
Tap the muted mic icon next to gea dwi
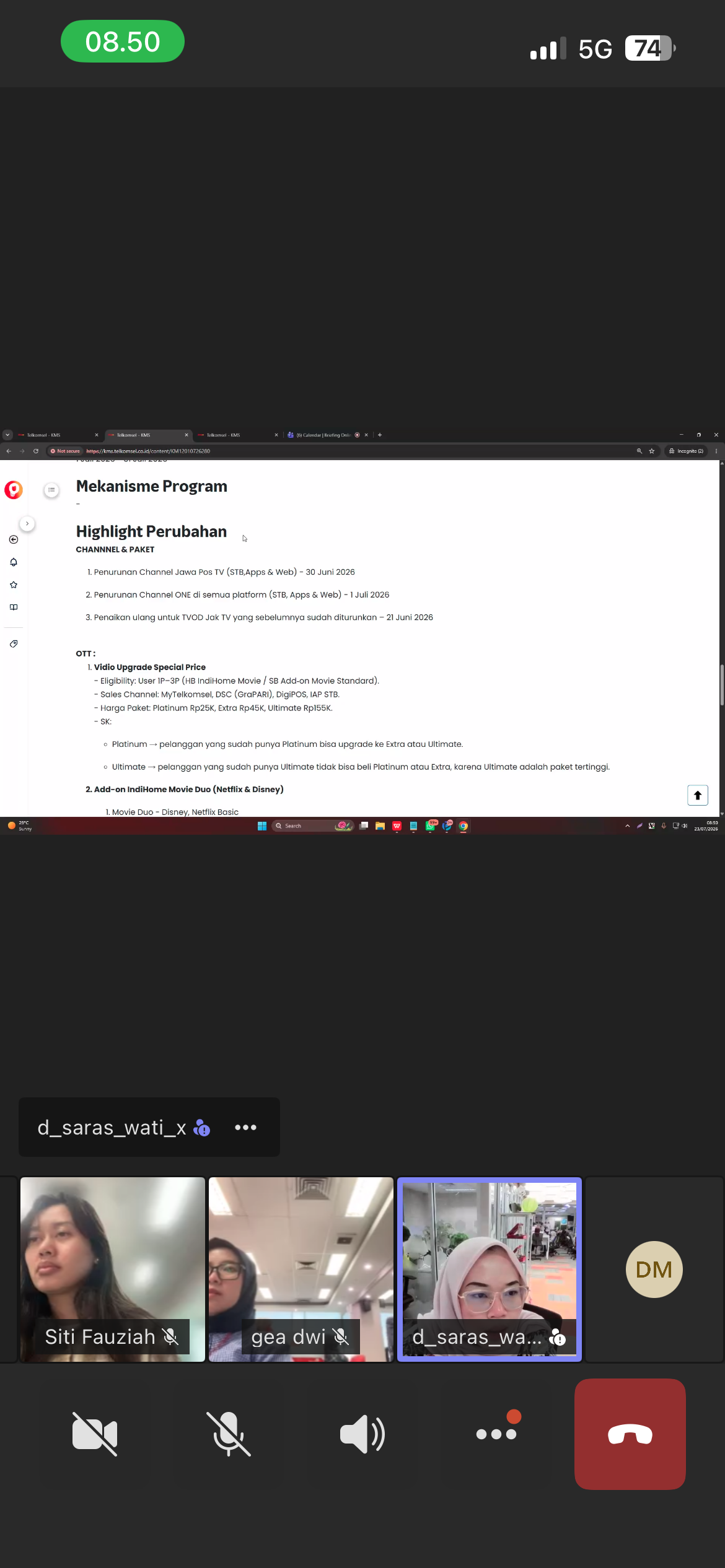point(340,1337)
